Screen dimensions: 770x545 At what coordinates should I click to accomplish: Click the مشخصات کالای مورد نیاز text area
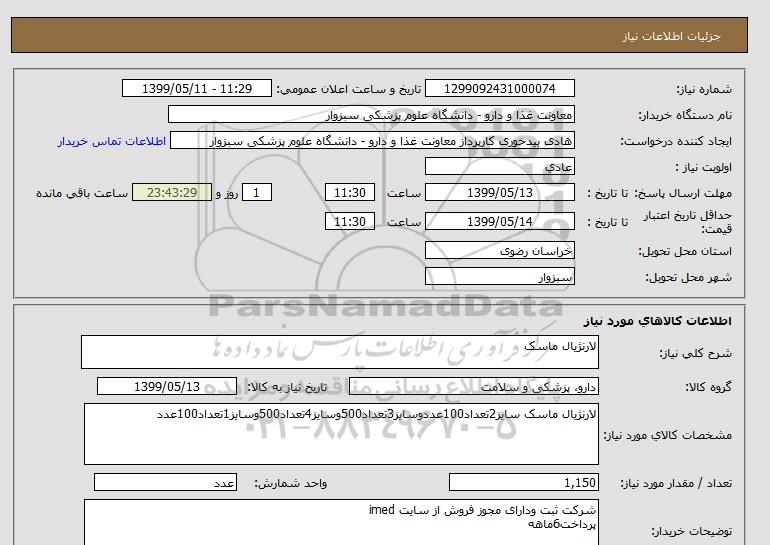[341, 434]
